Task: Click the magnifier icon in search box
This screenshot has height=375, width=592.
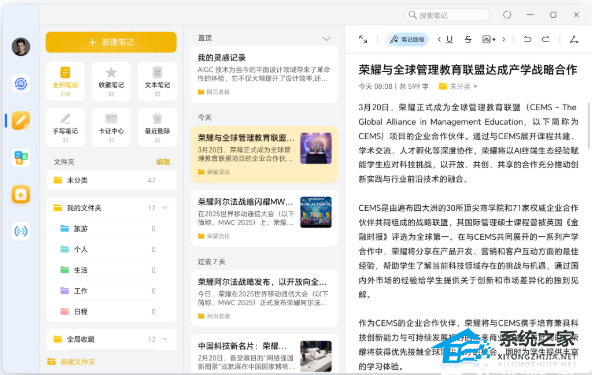Action: (413, 15)
